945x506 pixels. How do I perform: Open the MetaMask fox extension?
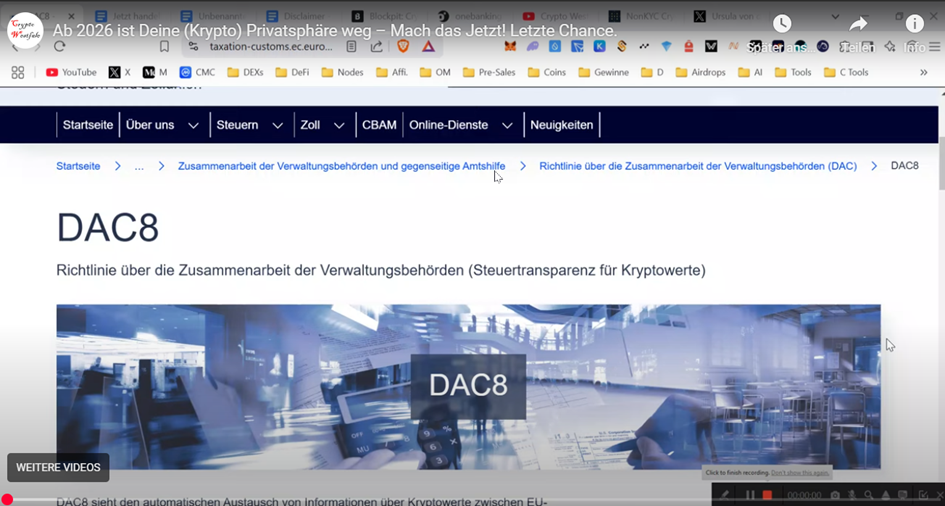click(510, 46)
